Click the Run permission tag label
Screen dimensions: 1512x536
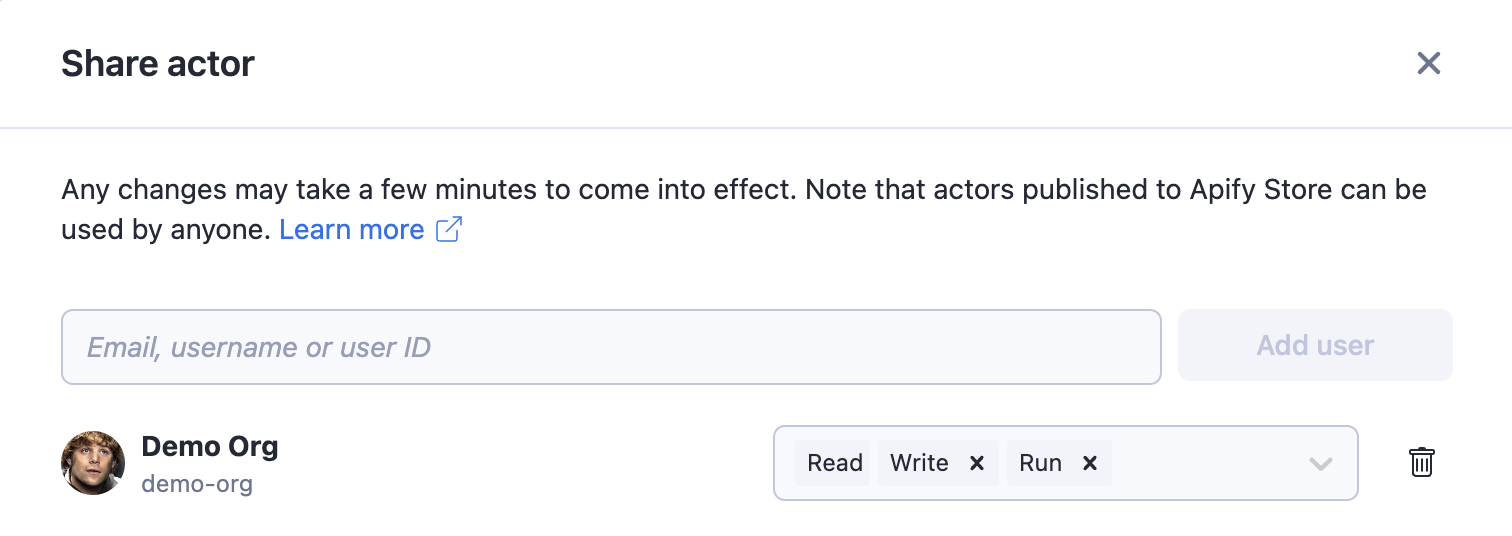pos(1040,463)
